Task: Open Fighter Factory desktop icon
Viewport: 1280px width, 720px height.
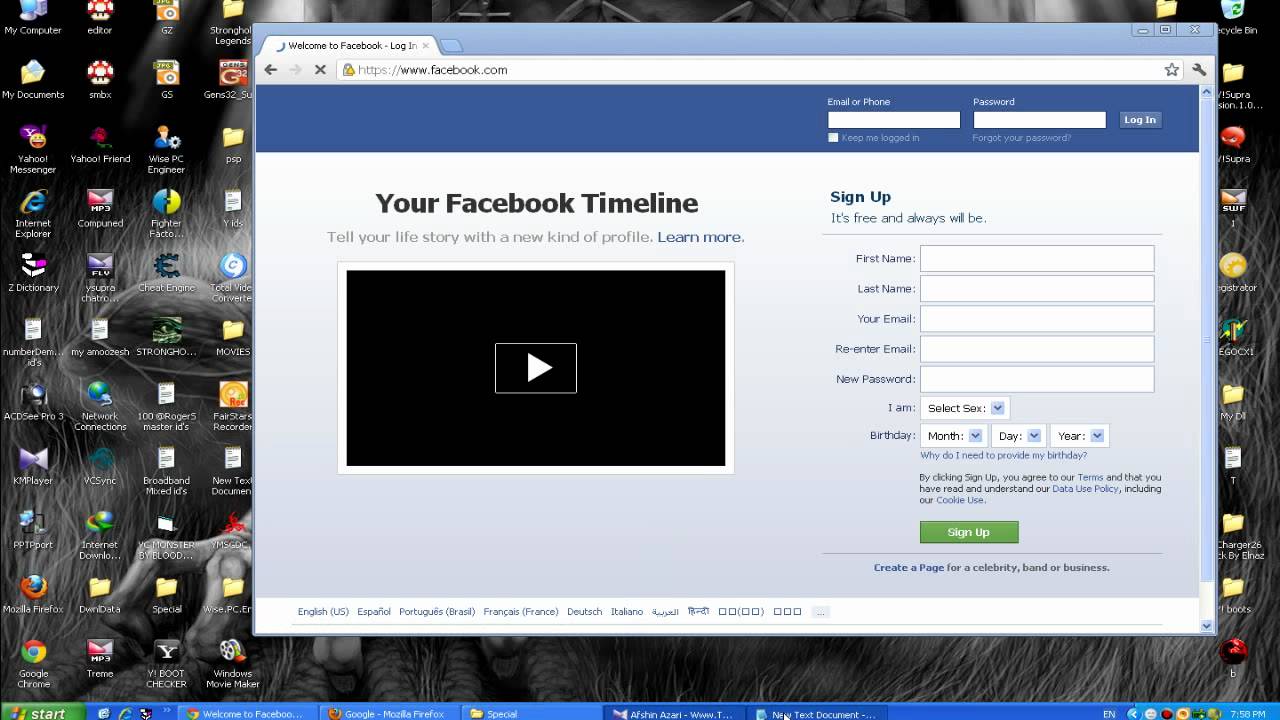Action: point(166,214)
